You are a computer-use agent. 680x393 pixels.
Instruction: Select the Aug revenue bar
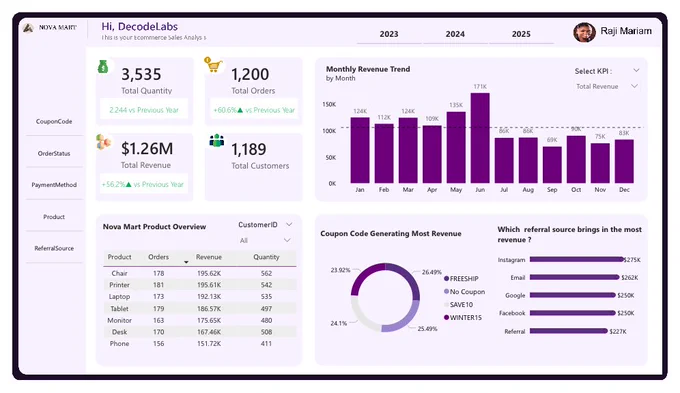[x=528, y=160]
